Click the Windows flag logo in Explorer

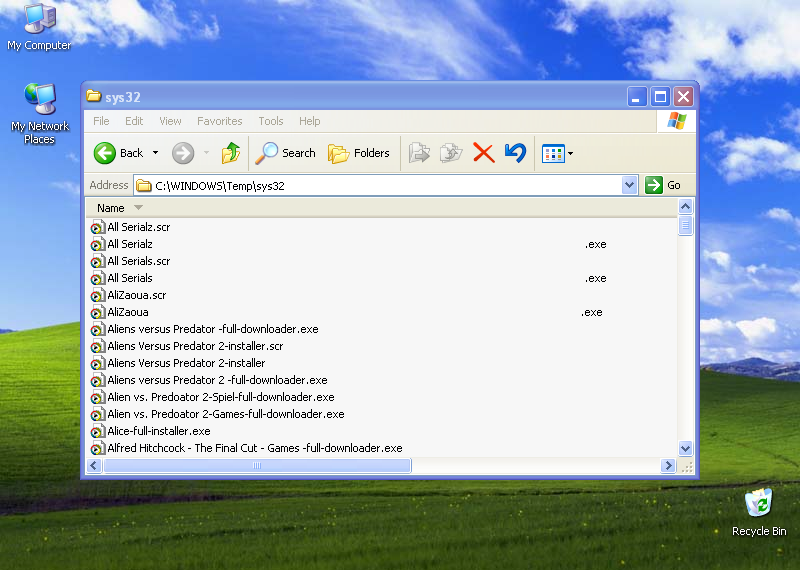click(677, 121)
